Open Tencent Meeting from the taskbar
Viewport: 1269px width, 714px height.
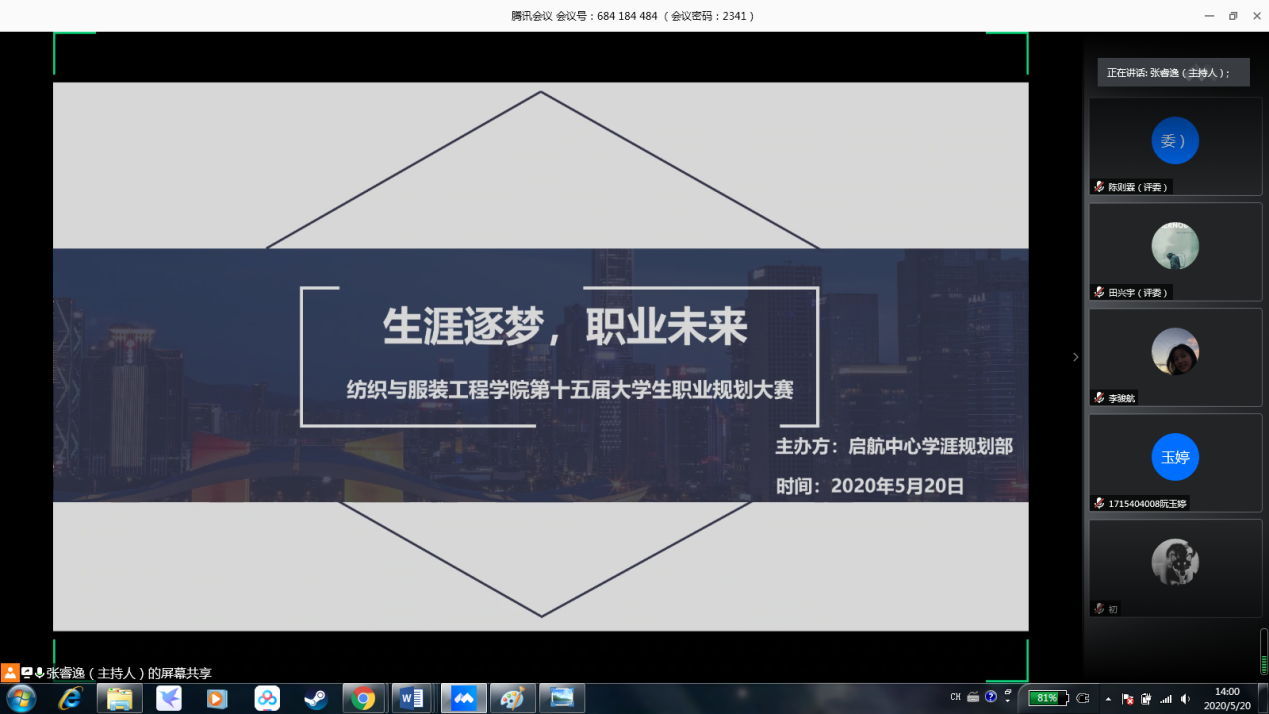coord(464,698)
